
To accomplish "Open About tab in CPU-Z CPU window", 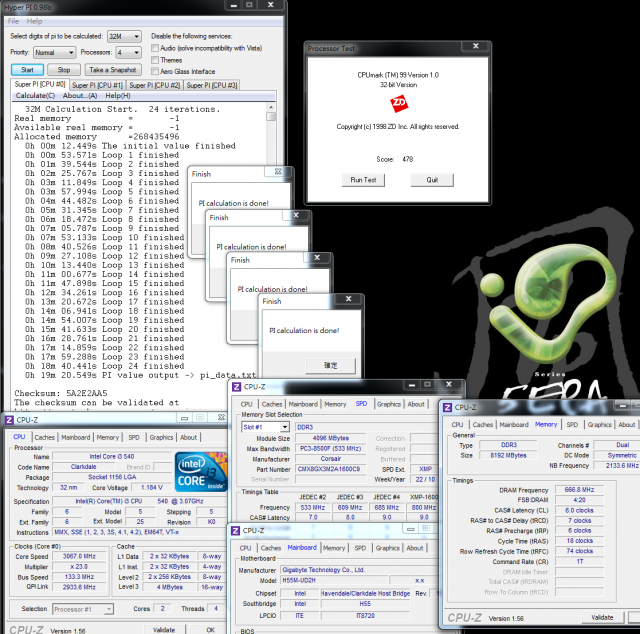I will [x=188, y=437].
